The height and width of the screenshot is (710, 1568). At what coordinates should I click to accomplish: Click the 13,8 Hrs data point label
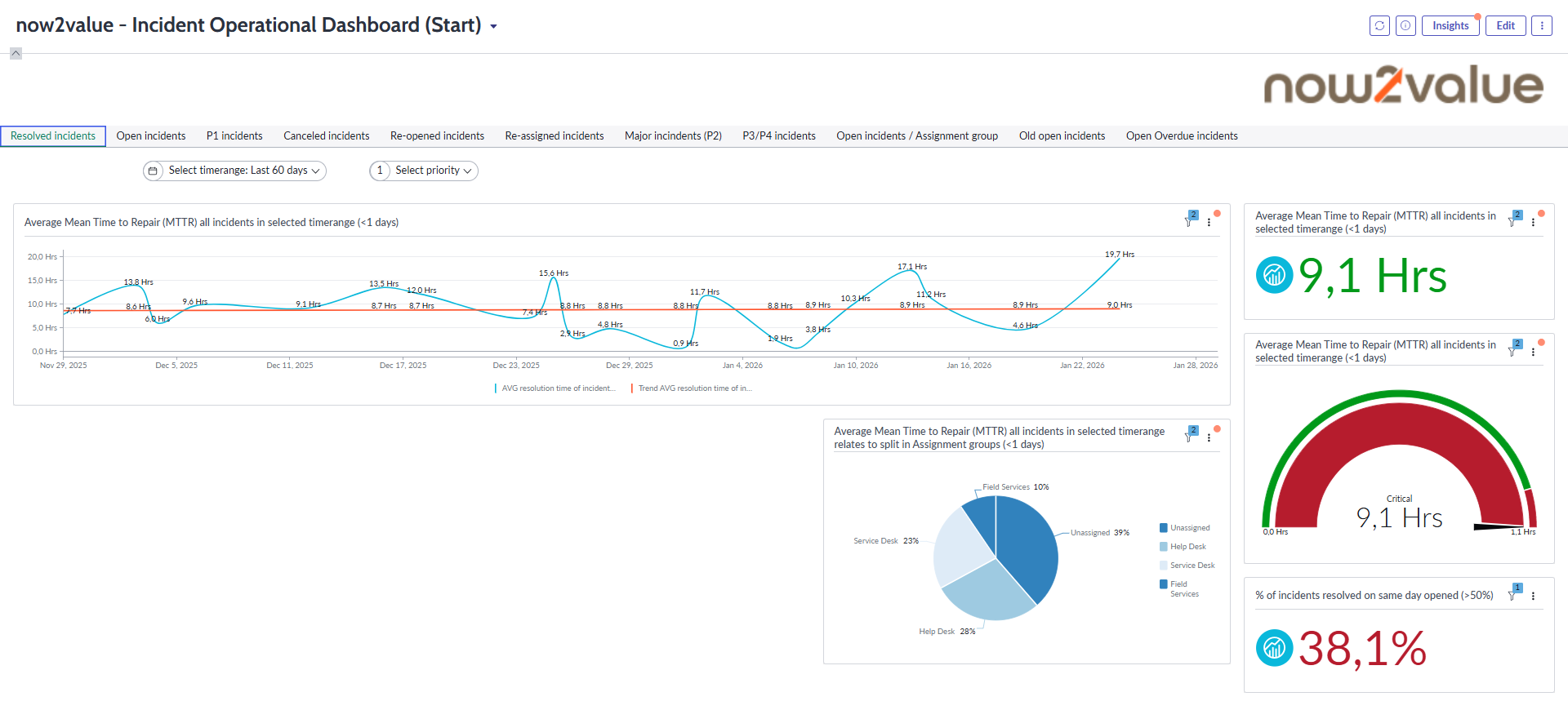pyautogui.click(x=139, y=282)
